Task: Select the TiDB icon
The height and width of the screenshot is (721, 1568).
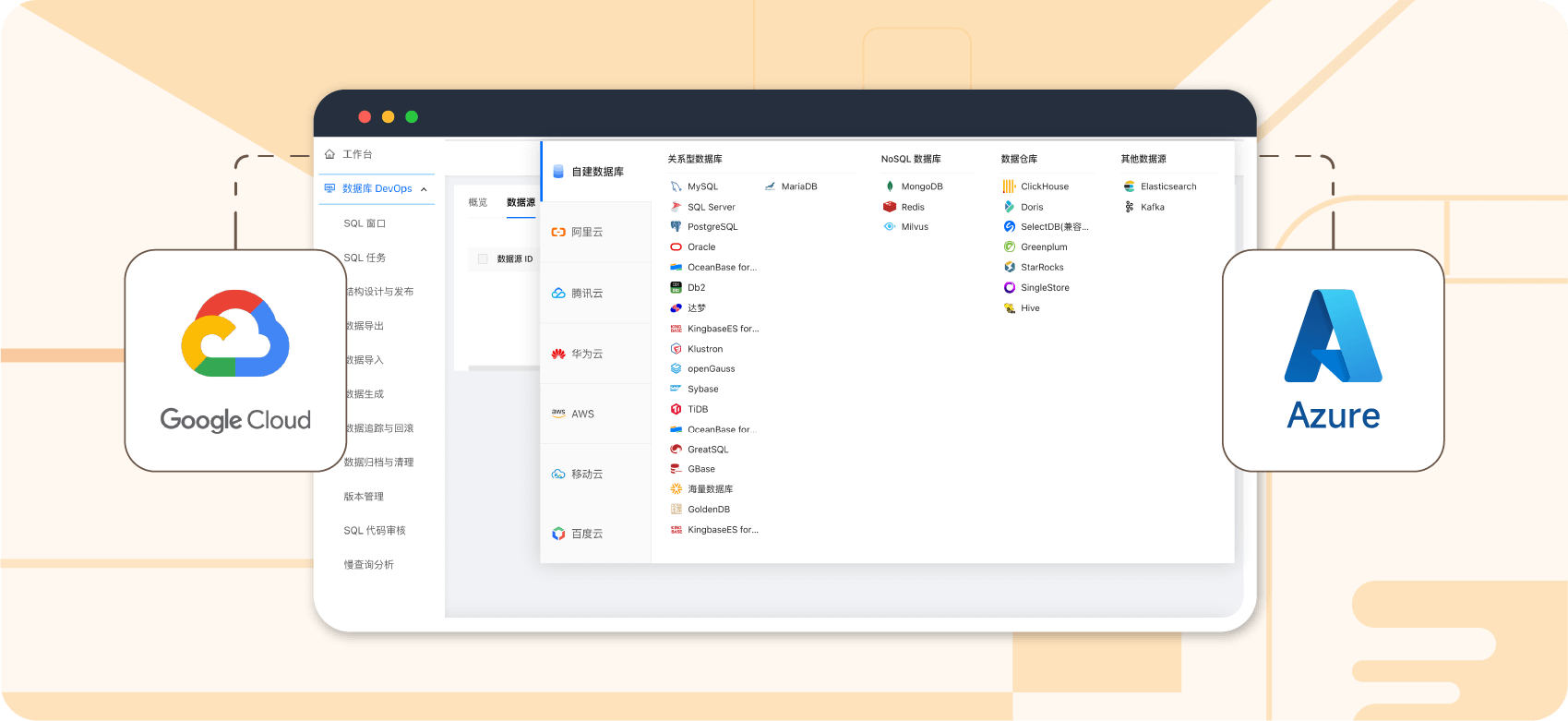Action: (676, 409)
